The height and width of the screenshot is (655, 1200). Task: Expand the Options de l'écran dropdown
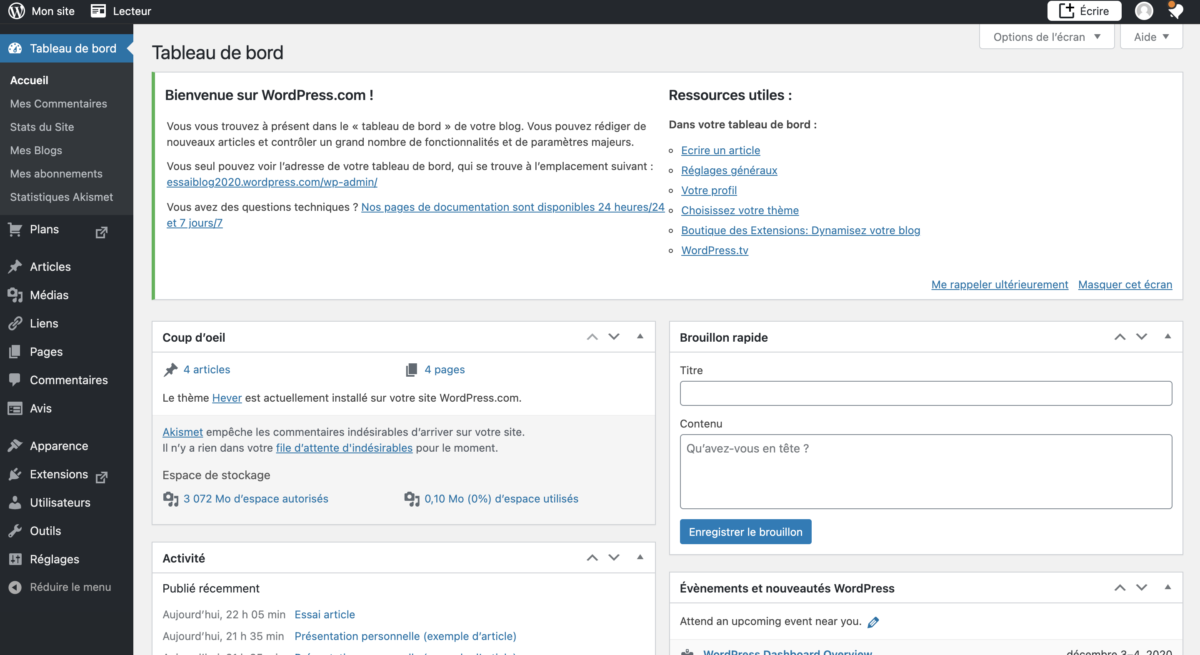(1047, 37)
